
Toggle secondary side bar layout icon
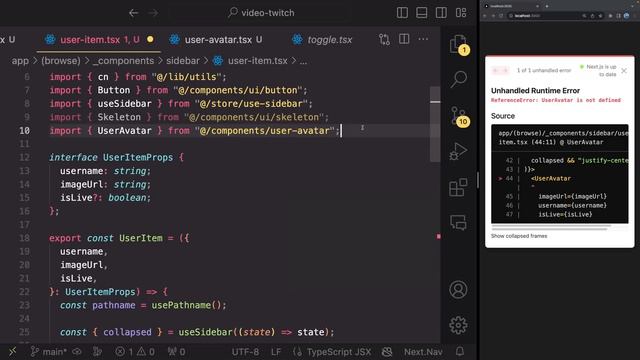click(441, 13)
